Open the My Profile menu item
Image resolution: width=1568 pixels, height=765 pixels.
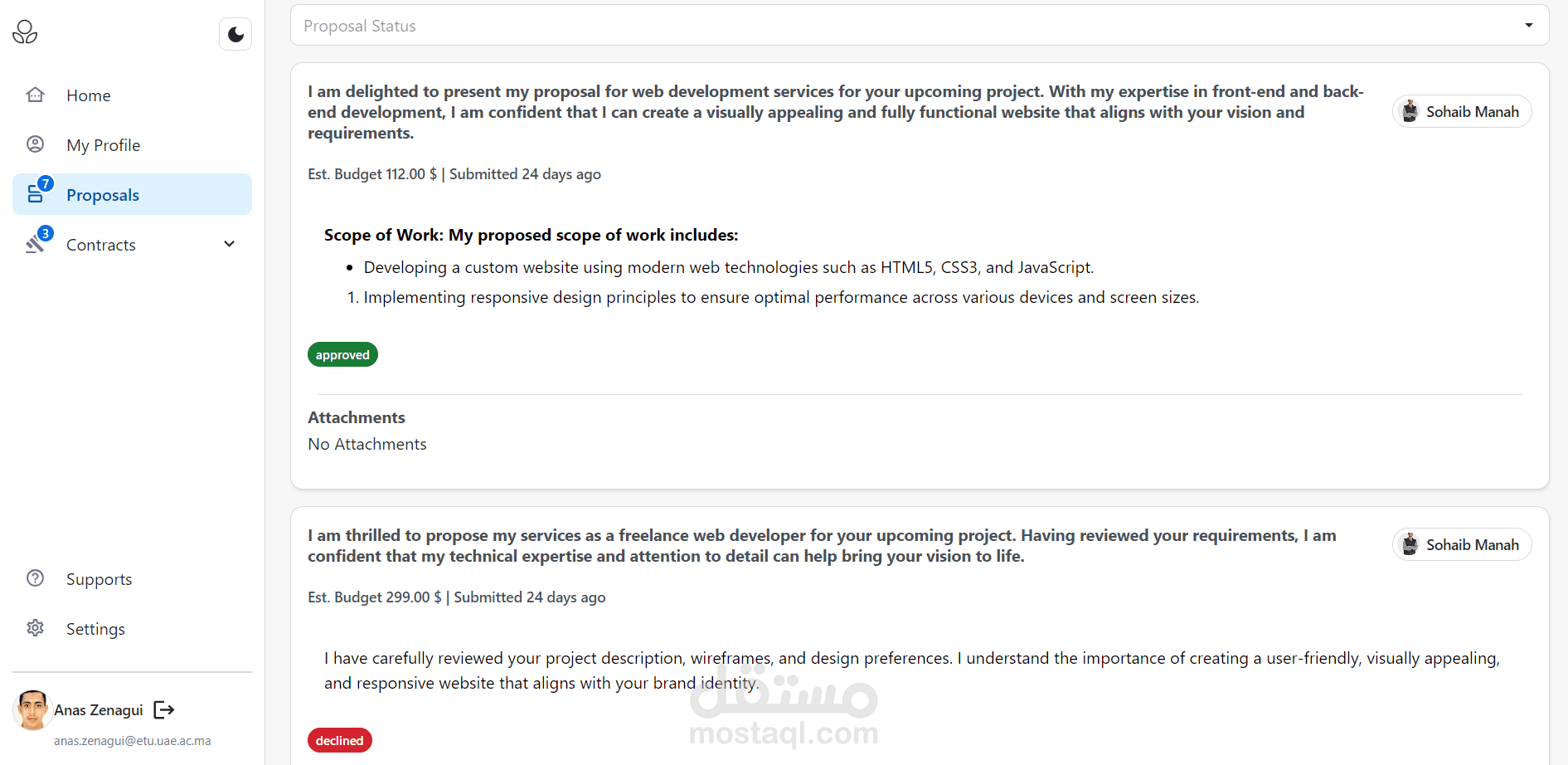pos(104,145)
